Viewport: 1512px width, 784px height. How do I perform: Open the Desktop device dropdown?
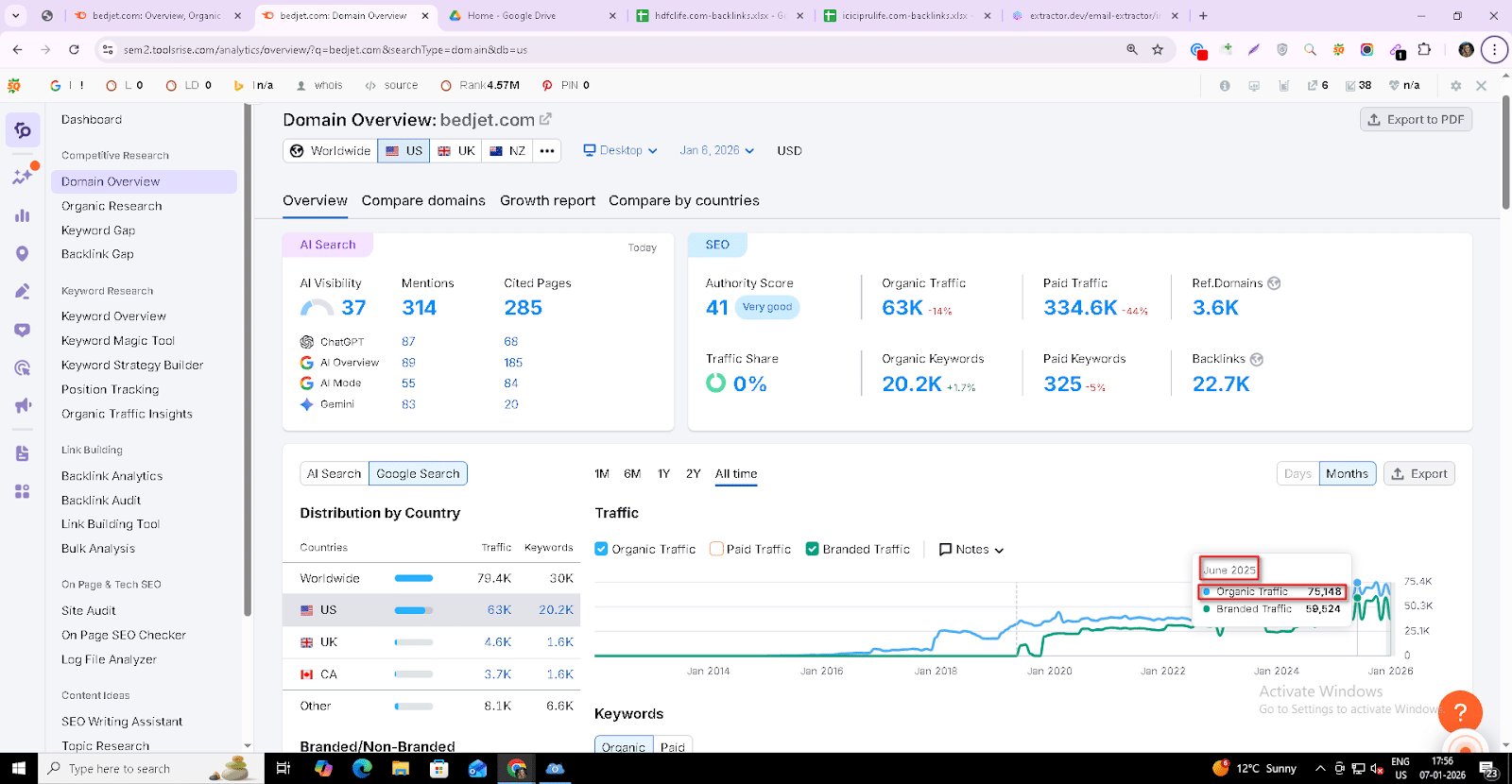pyautogui.click(x=620, y=150)
